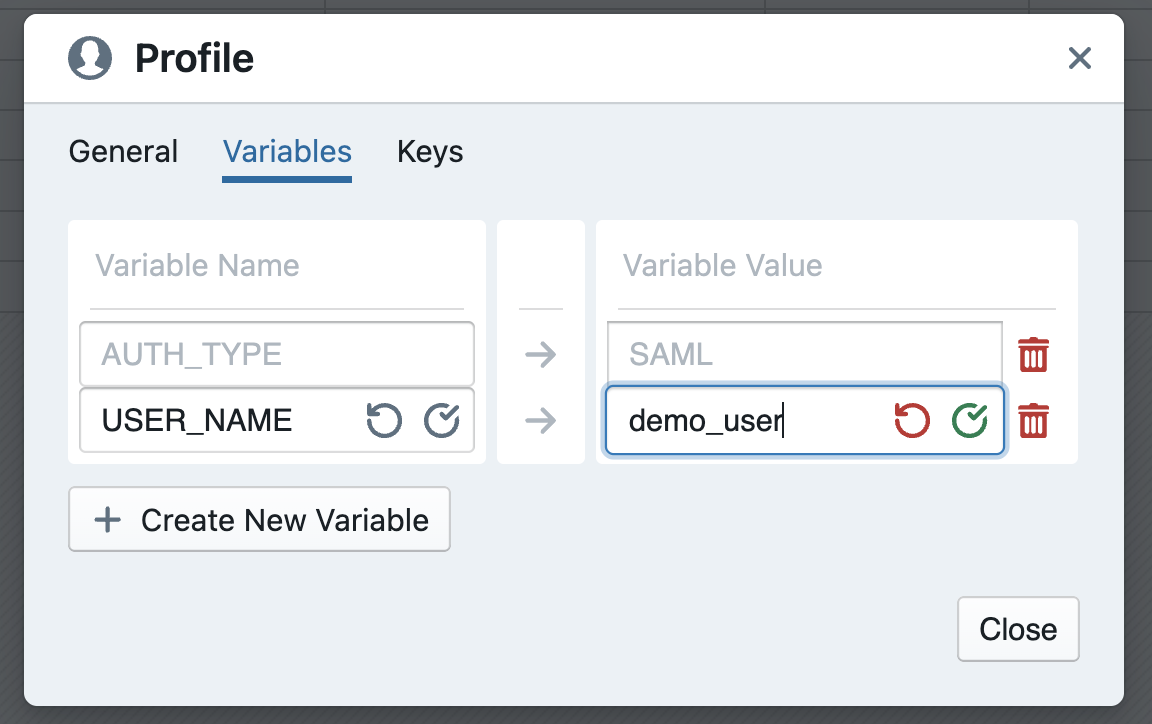Click the arrow between USER_NAME and demo_user
Screen dimensions: 1152x724
pyautogui.click(x=540, y=421)
